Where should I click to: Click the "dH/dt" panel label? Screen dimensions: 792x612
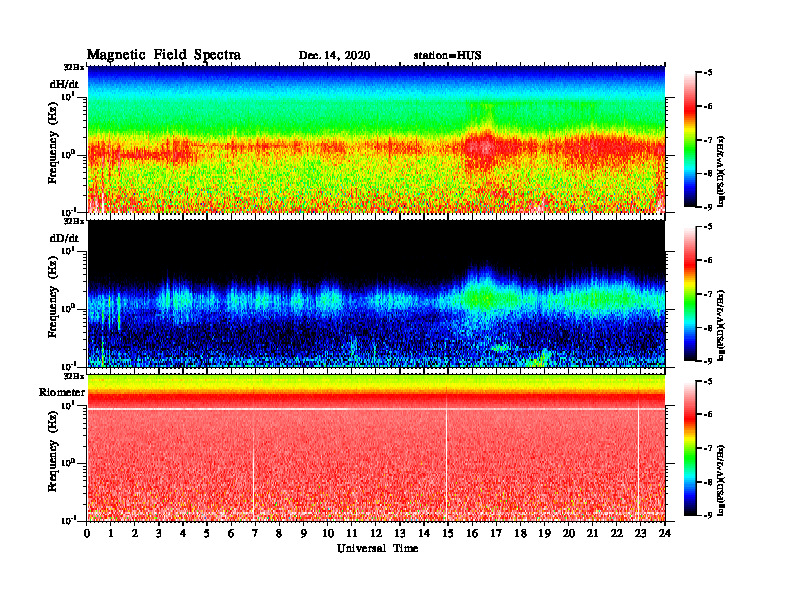point(64,84)
